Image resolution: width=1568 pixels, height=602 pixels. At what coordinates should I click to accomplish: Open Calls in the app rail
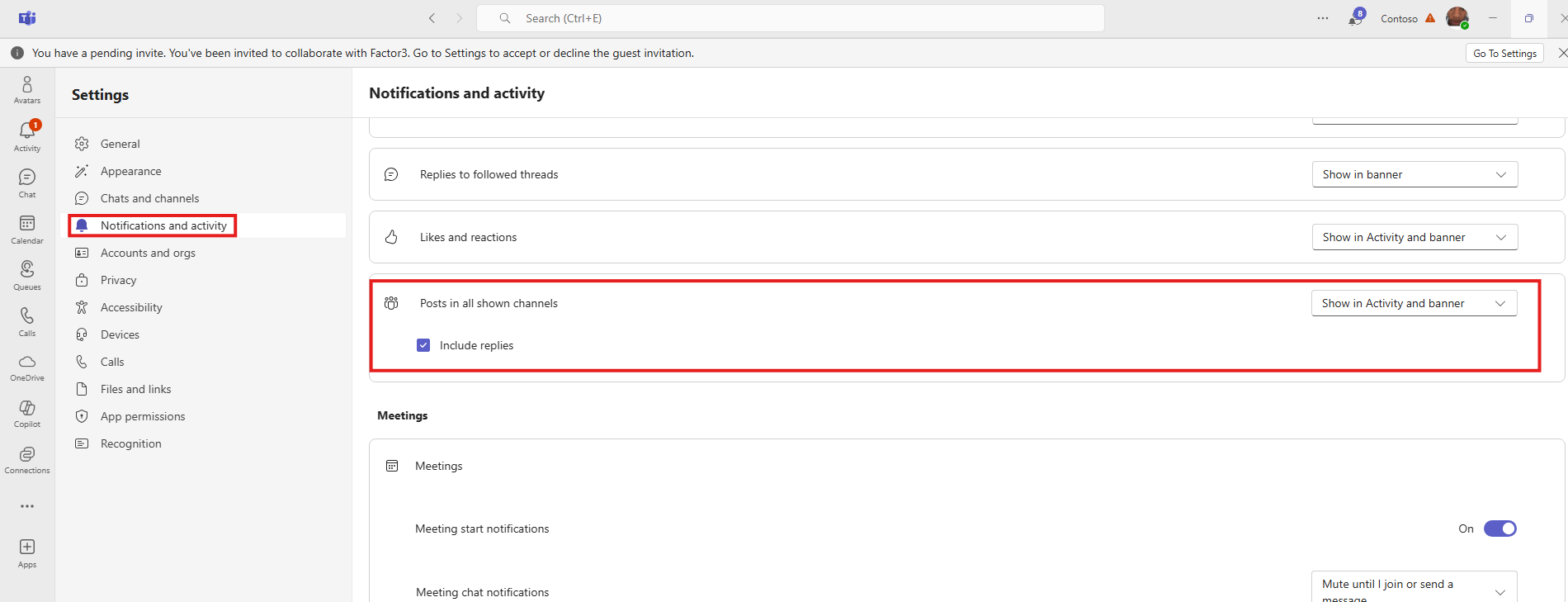[x=27, y=322]
